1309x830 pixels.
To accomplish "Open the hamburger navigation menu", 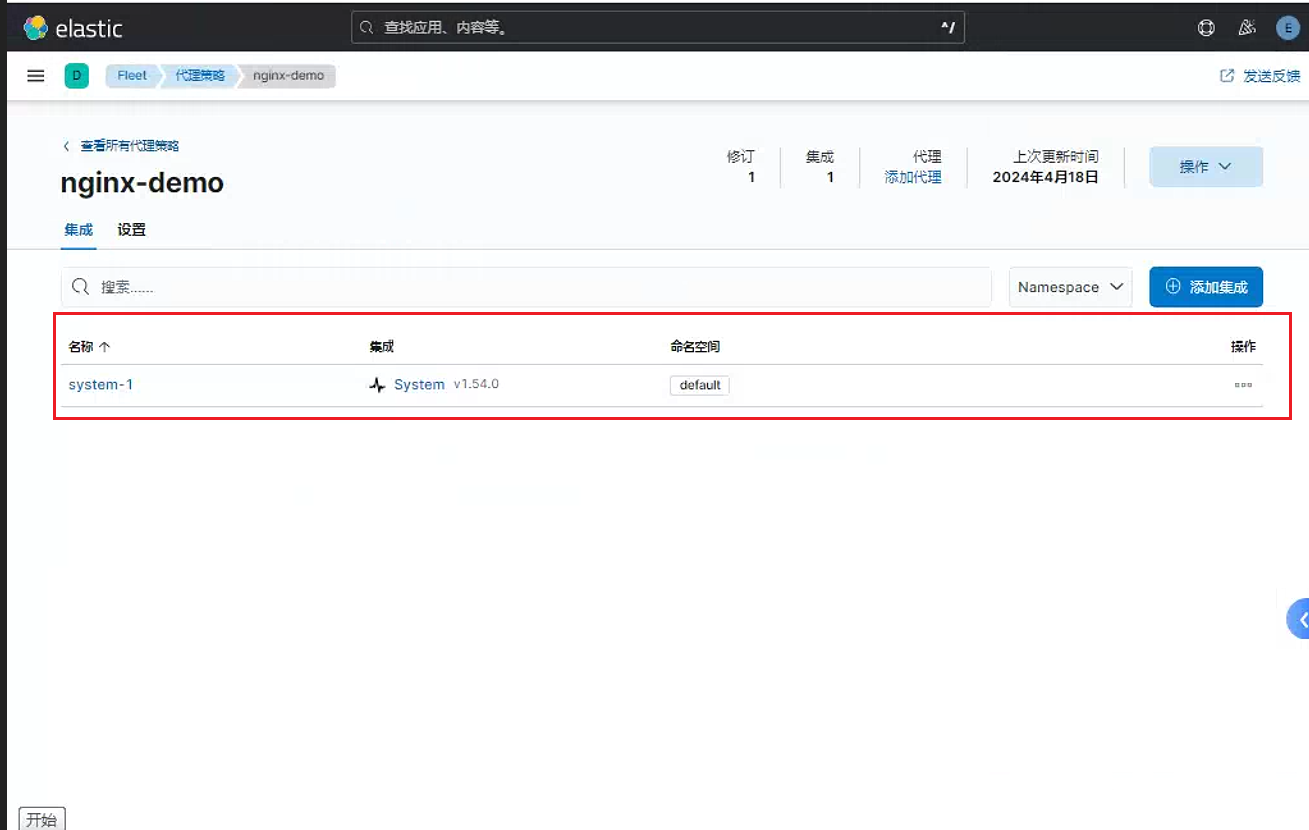I will pyautogui.click(x=36, y=76).
